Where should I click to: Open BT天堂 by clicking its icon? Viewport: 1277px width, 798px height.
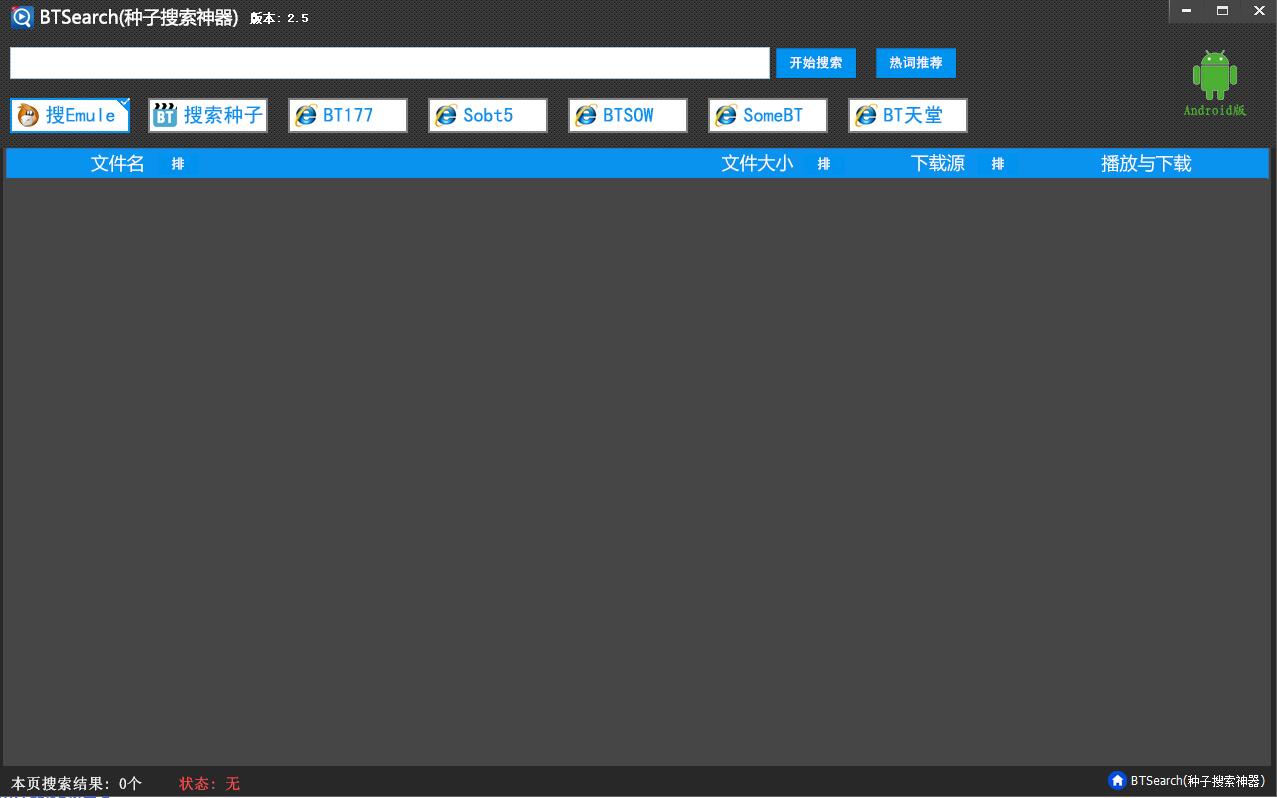pyautogui.click(x=864, y=115)
